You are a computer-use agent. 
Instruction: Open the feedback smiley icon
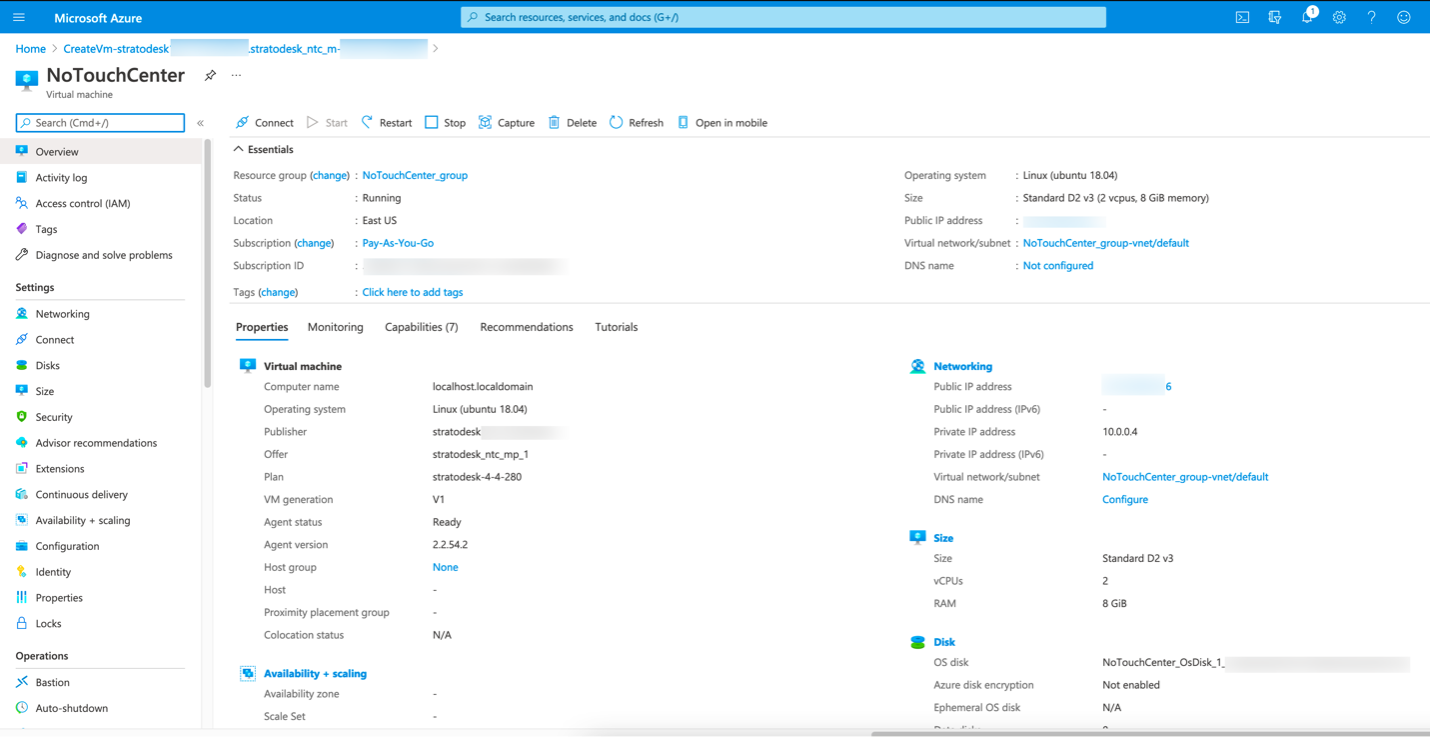[x=1404, y=17]
